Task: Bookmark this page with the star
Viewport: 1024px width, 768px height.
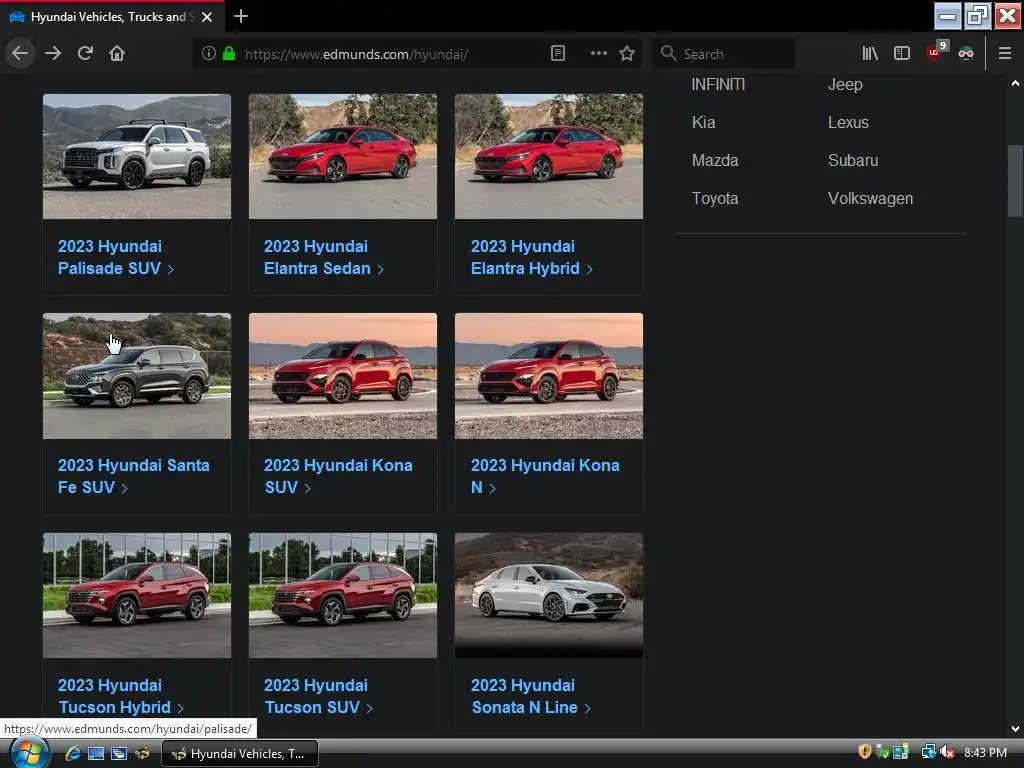Action: (x=627, y=53)
